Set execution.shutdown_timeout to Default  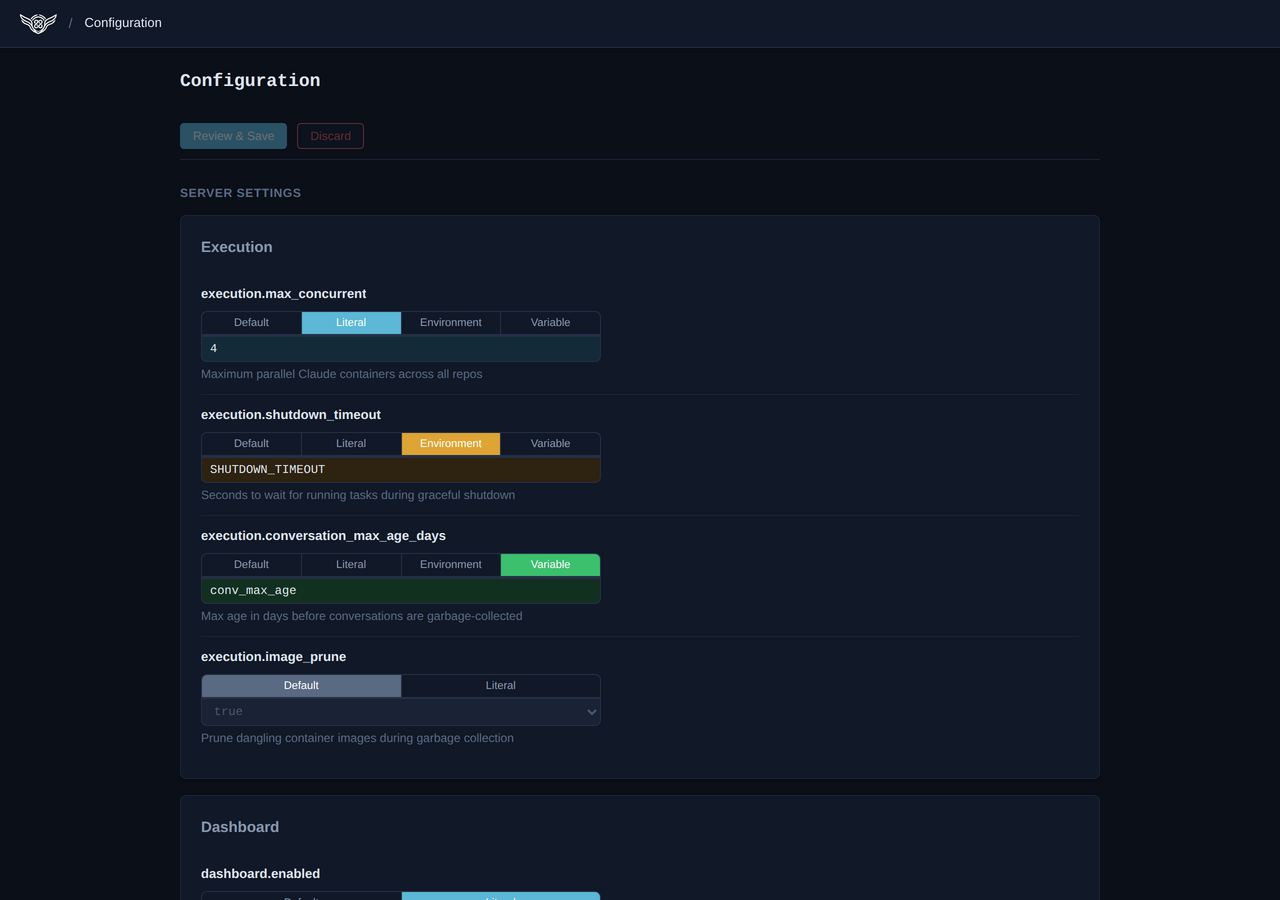pyautogui.click(x=251, y=444)
